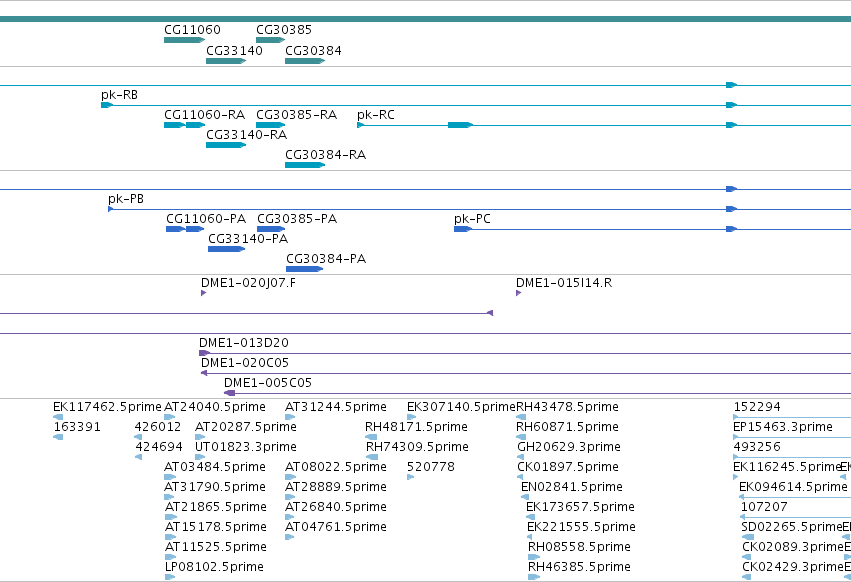Select CK01897.5prime EST label
The image size is (851, 582).
pyautogui.click(x=568, y=467)
